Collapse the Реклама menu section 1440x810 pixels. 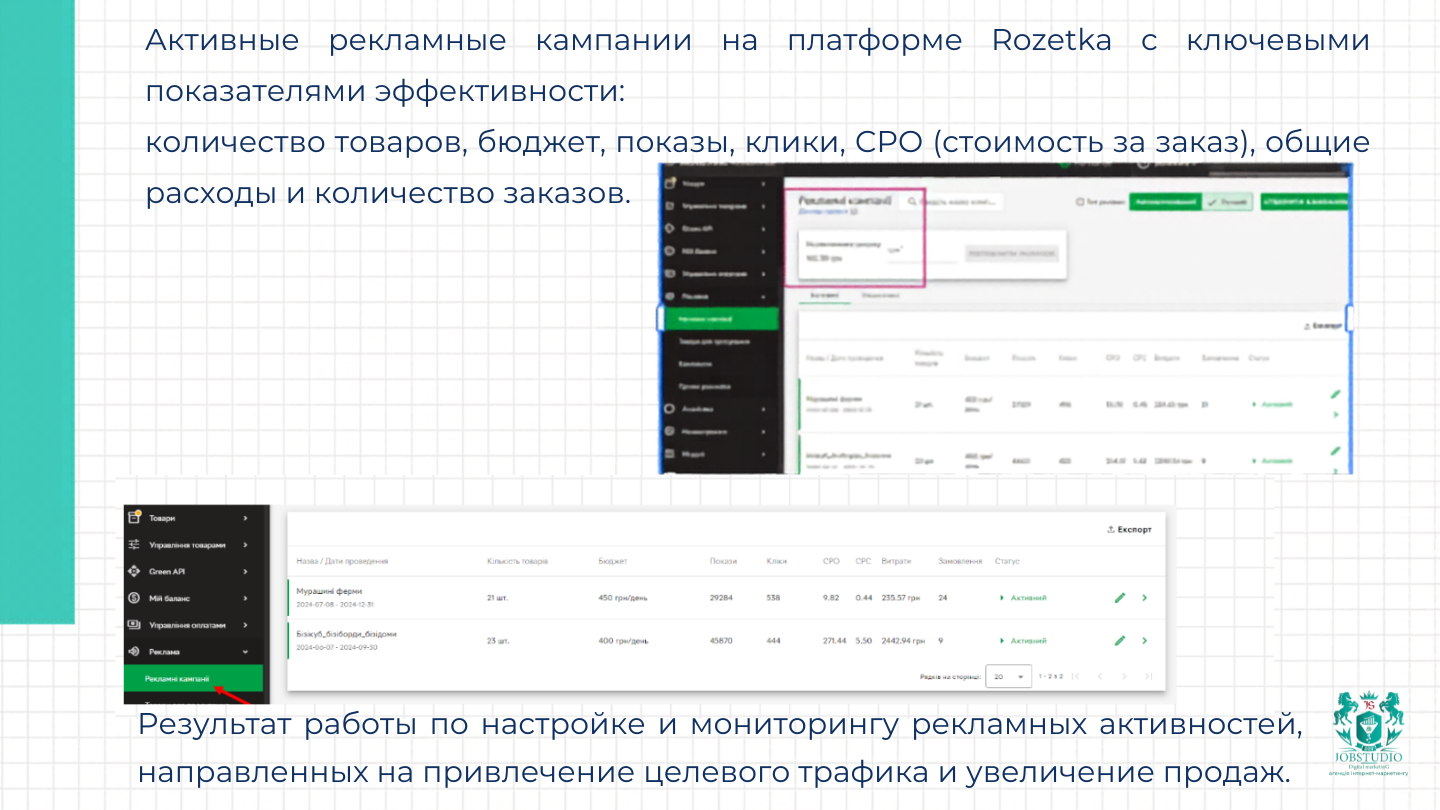click(x=246, y=650)
